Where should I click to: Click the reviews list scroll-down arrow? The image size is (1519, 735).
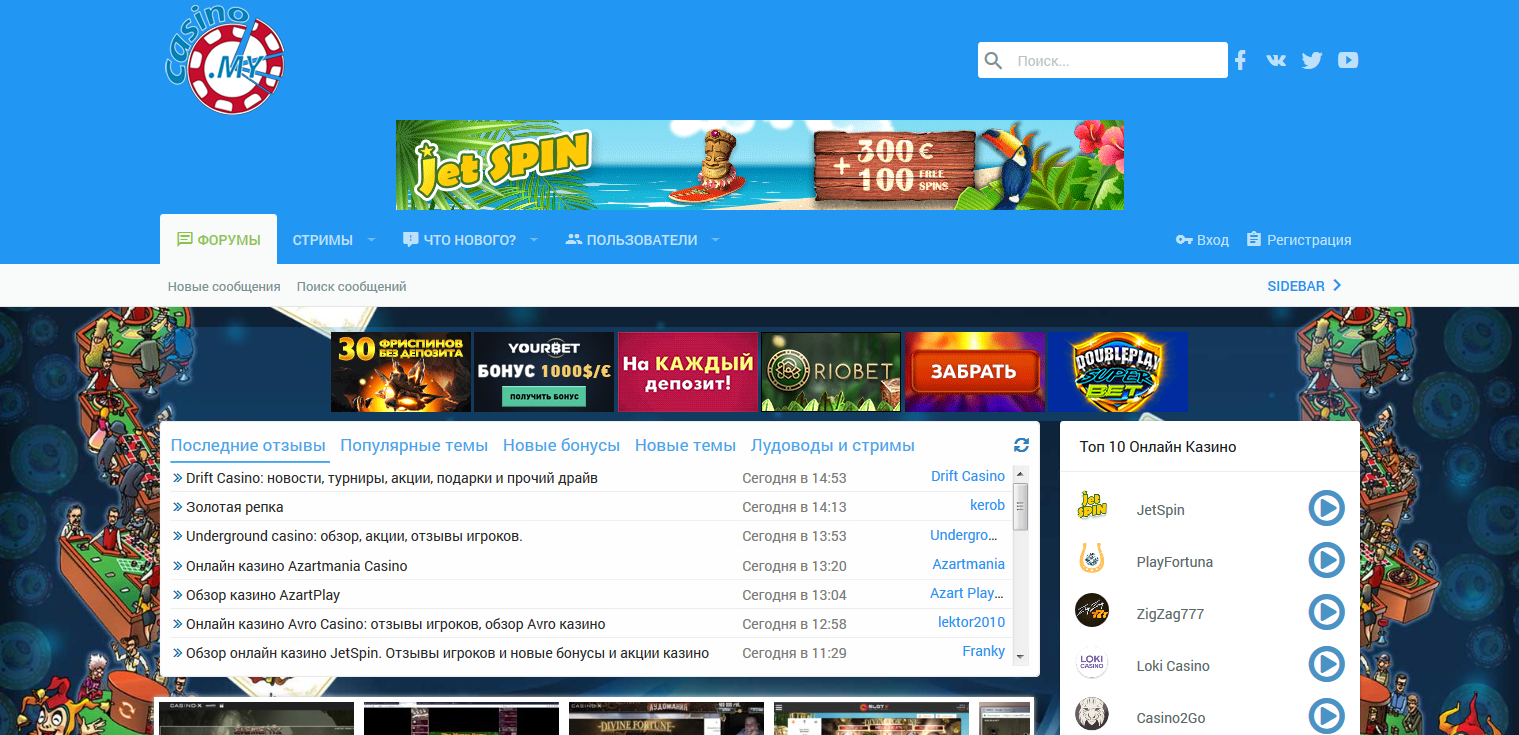[x=1021, y=657]
